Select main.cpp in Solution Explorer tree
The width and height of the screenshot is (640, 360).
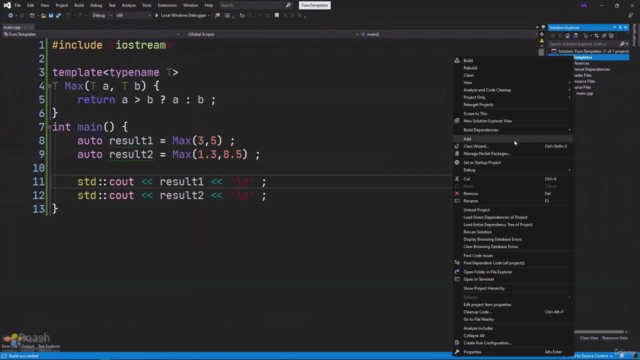584,93
